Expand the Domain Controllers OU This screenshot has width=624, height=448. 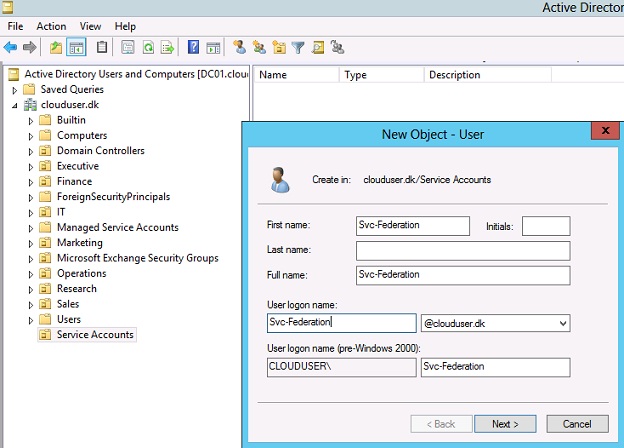[31, 152]
